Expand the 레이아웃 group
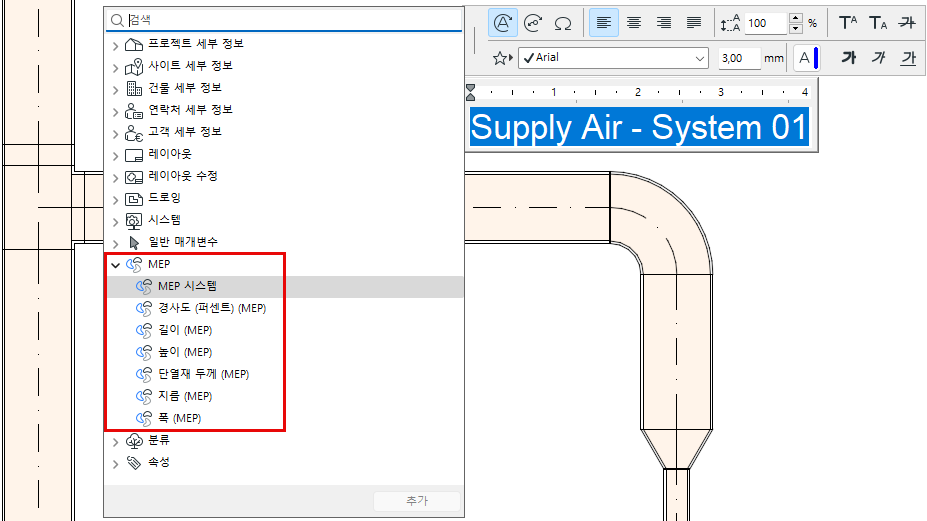This screenshot has width=927, height=521. [x=115, y=156]
